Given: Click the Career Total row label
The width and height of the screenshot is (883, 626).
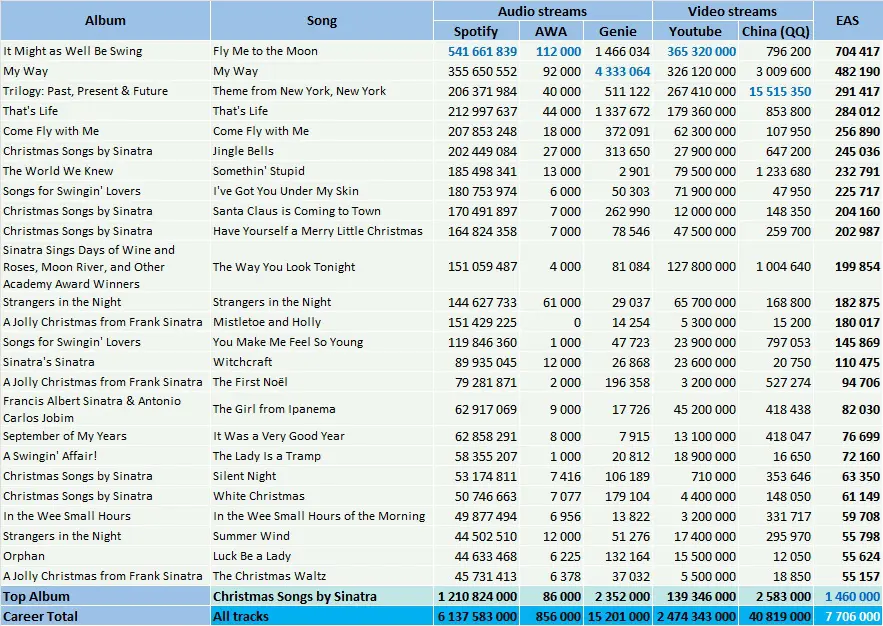Looking at the screenshot, I should [x=40, y=616].
